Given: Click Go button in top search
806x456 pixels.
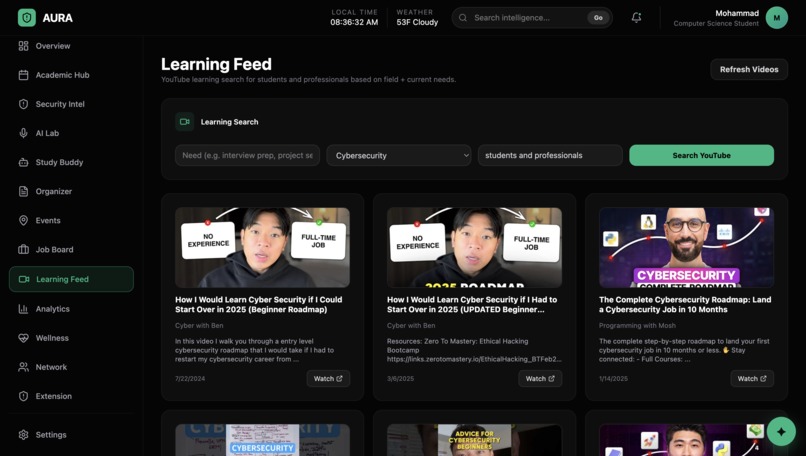Looking at the screenshot, I should (x=598, y=17).
